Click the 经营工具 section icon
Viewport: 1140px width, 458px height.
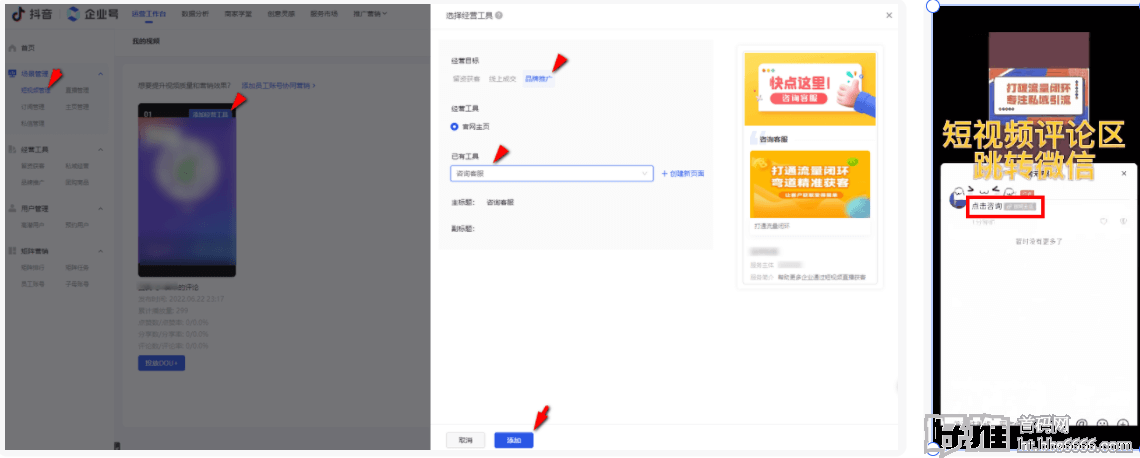[x=11, y=148]
